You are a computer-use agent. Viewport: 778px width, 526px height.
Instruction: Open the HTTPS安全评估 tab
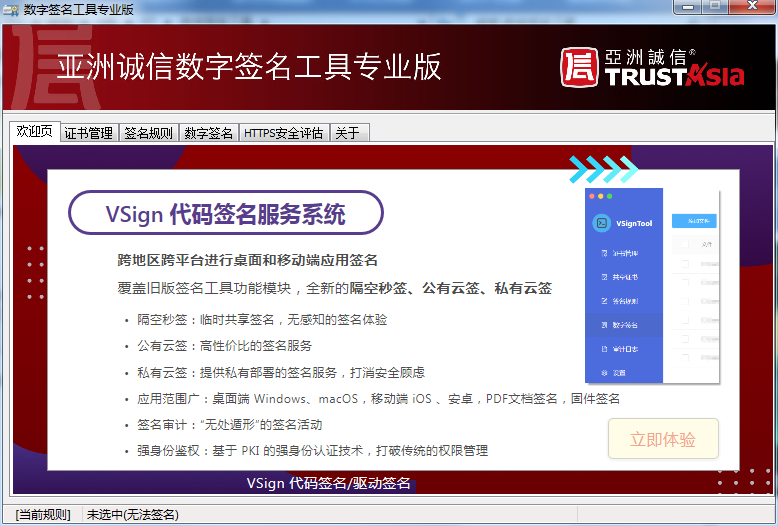pos(284,133)
